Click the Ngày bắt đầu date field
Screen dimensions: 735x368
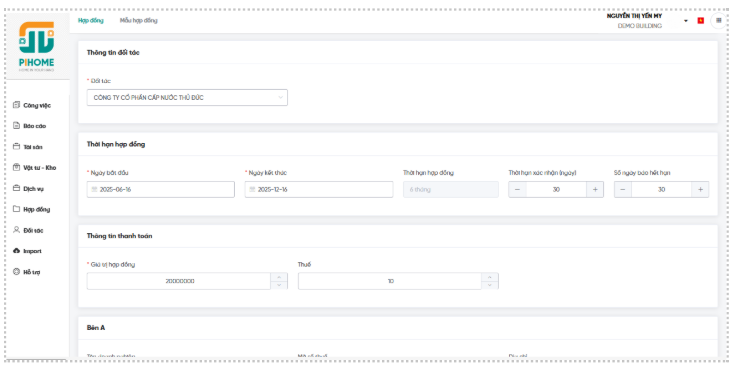click(160, 189)
